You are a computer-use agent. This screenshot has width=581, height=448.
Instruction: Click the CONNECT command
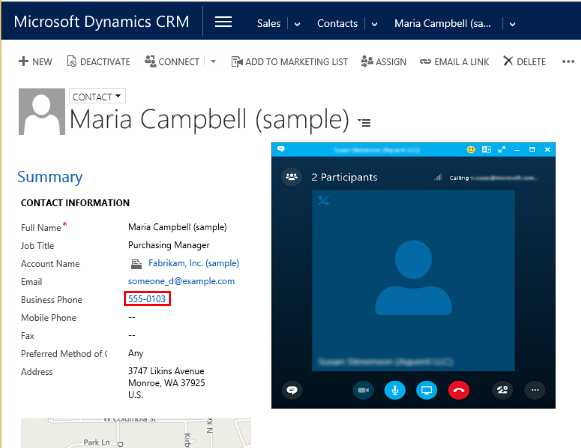coord(172,61)
